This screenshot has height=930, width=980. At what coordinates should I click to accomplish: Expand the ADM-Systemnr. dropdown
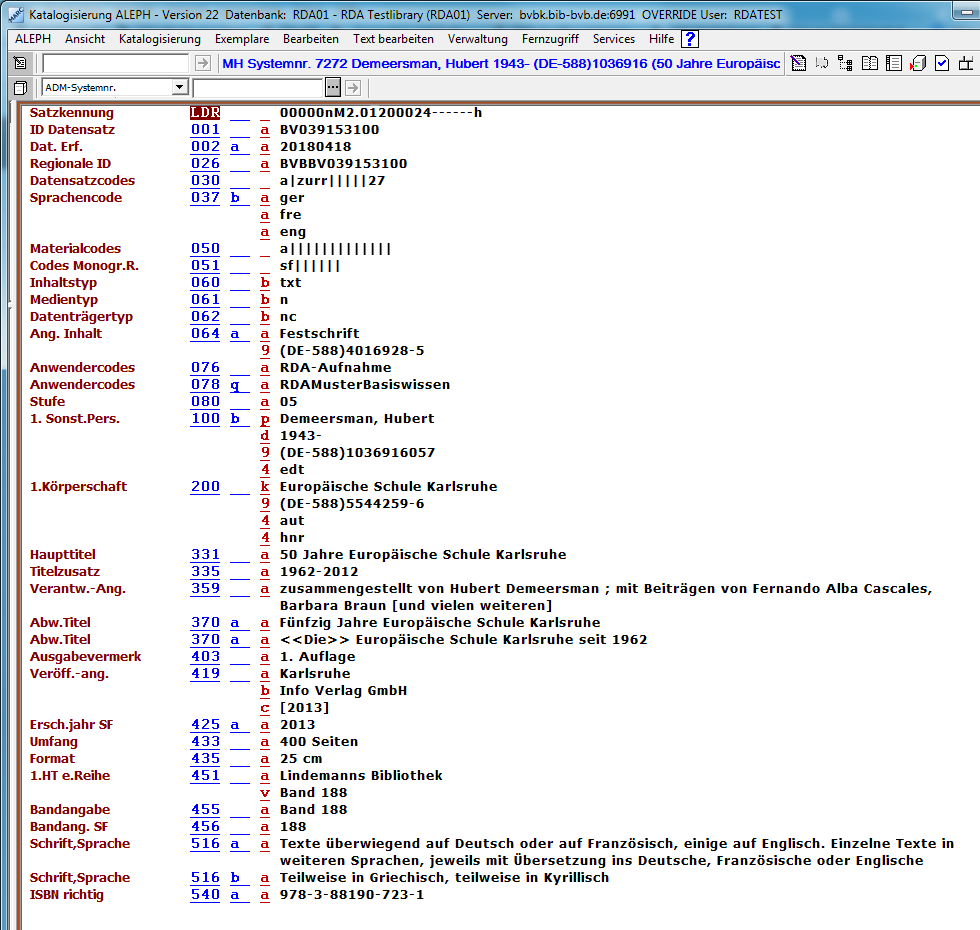(x=179, y=88)
